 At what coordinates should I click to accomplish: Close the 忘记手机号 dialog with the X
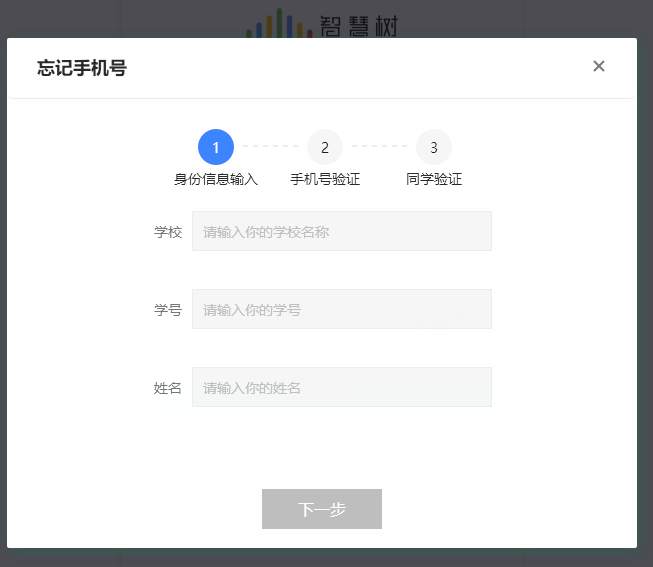(598, 66)
